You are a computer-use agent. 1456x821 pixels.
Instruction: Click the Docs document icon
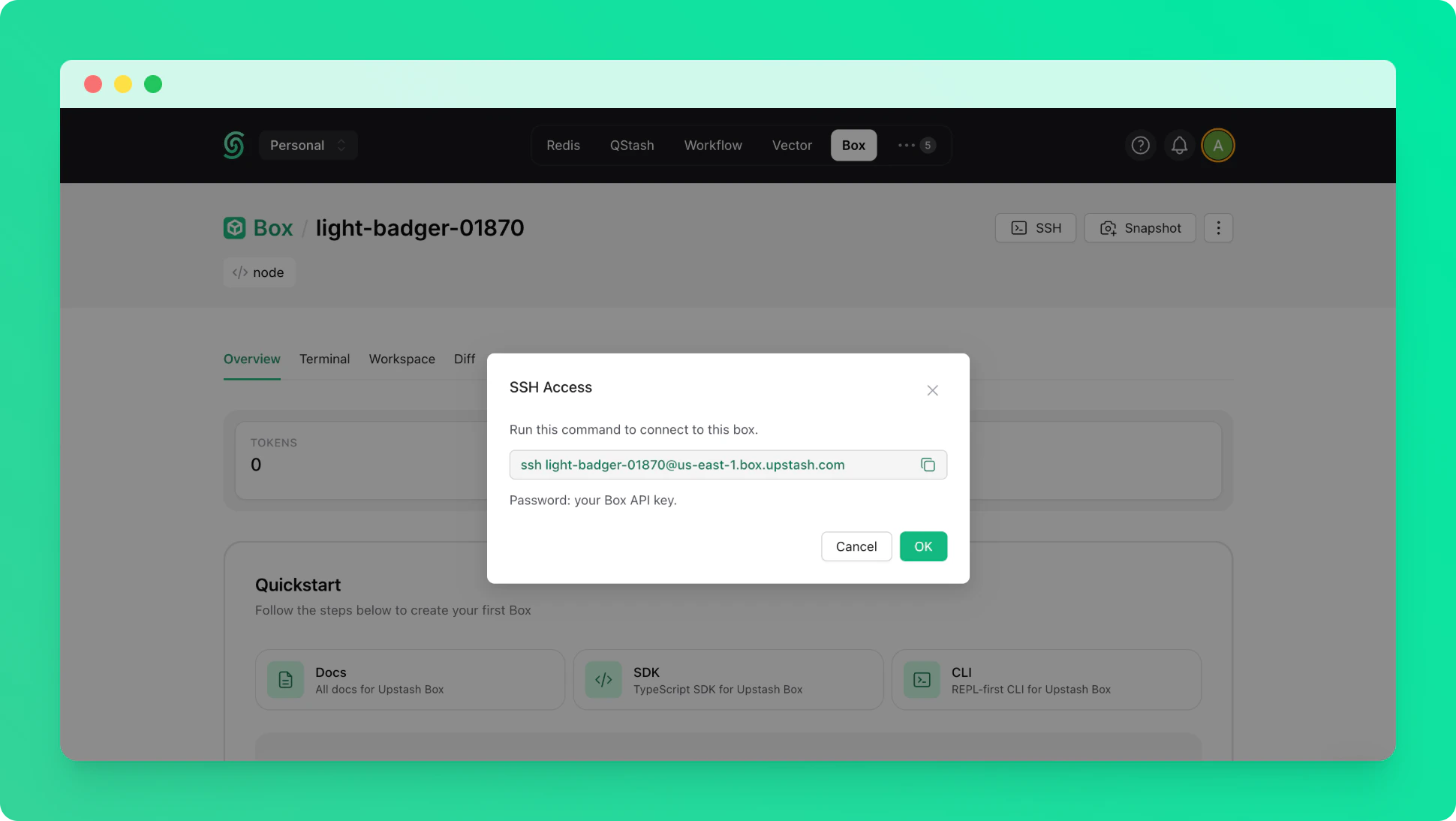tap(285, 680)
